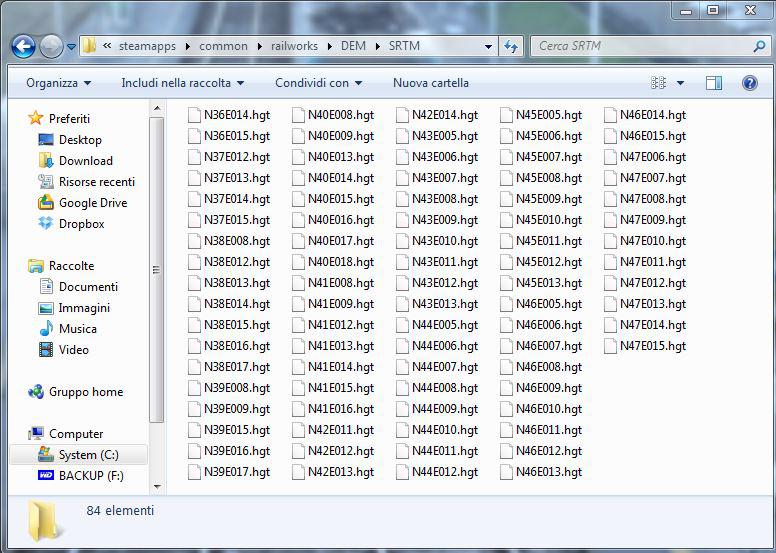776x553 pixels.
Task: Open Documenti library
Action: coord(78,287)
